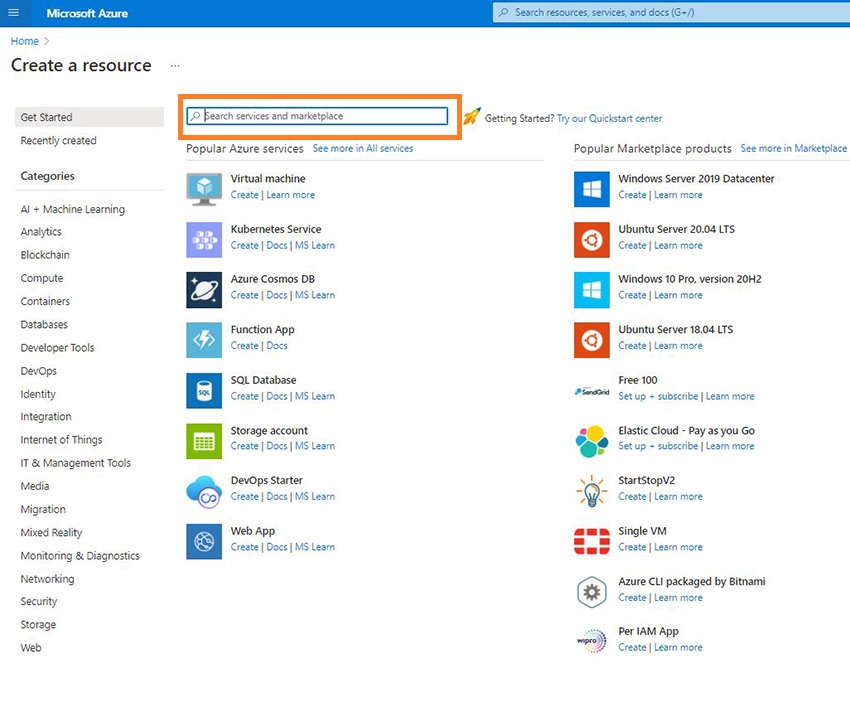Click the Kubernetes Service icon
850x707 pixels.
204,239
